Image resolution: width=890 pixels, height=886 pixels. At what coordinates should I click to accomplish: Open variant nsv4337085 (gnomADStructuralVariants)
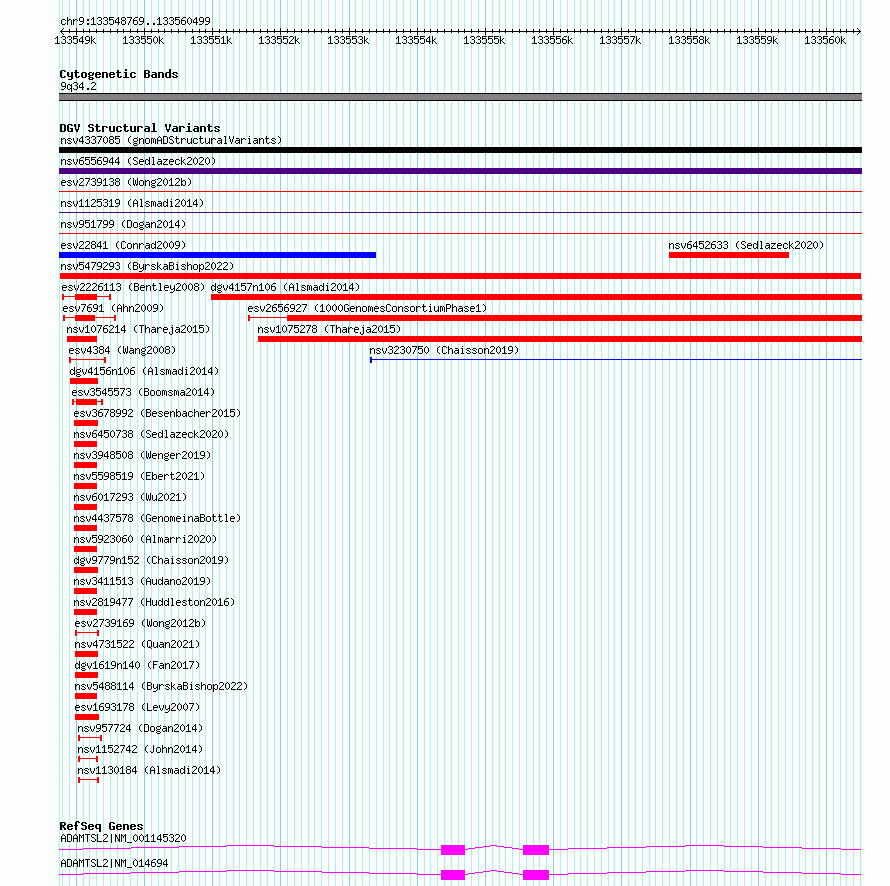coord(171,140)
